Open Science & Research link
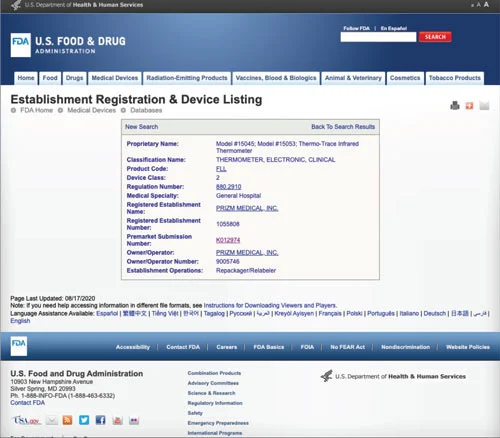 coord(211,393)
